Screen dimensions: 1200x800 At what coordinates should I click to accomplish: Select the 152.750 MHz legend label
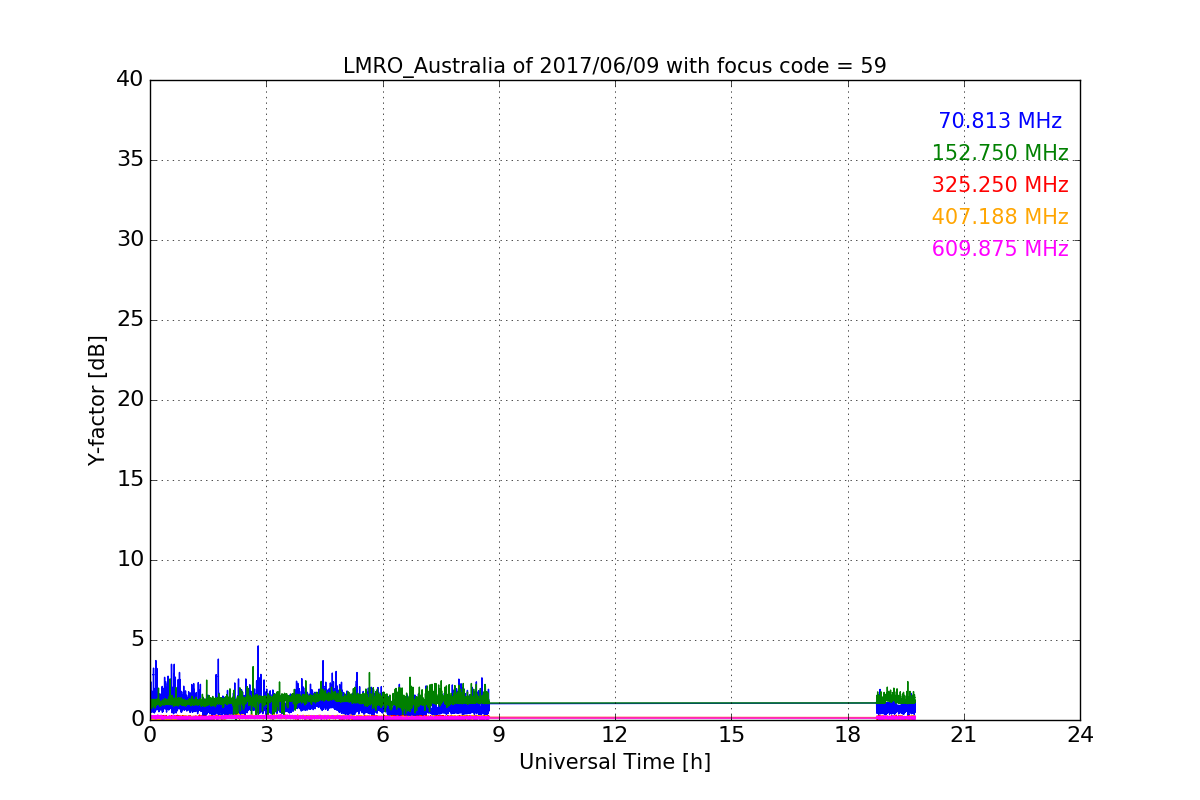click(x=999, y=153)
